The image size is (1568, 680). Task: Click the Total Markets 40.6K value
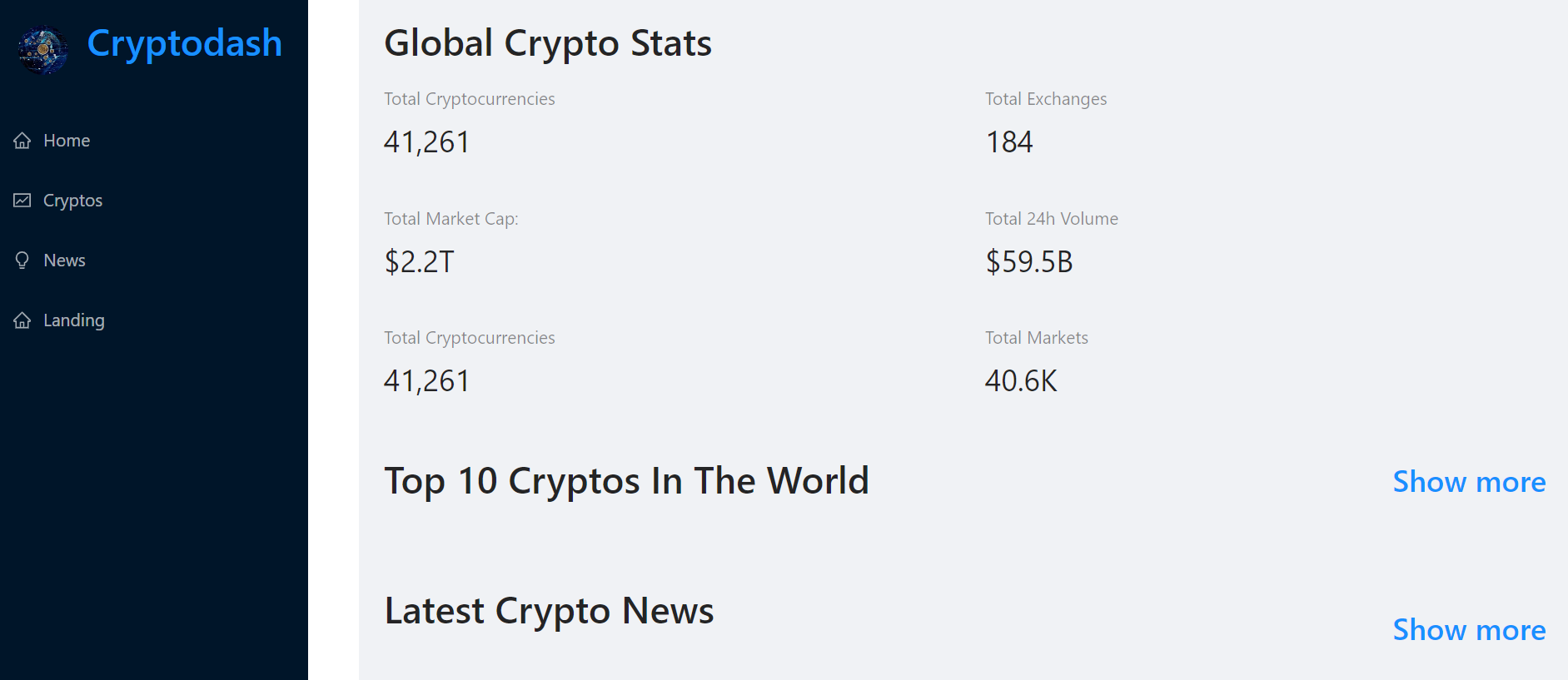point(1021,381)
